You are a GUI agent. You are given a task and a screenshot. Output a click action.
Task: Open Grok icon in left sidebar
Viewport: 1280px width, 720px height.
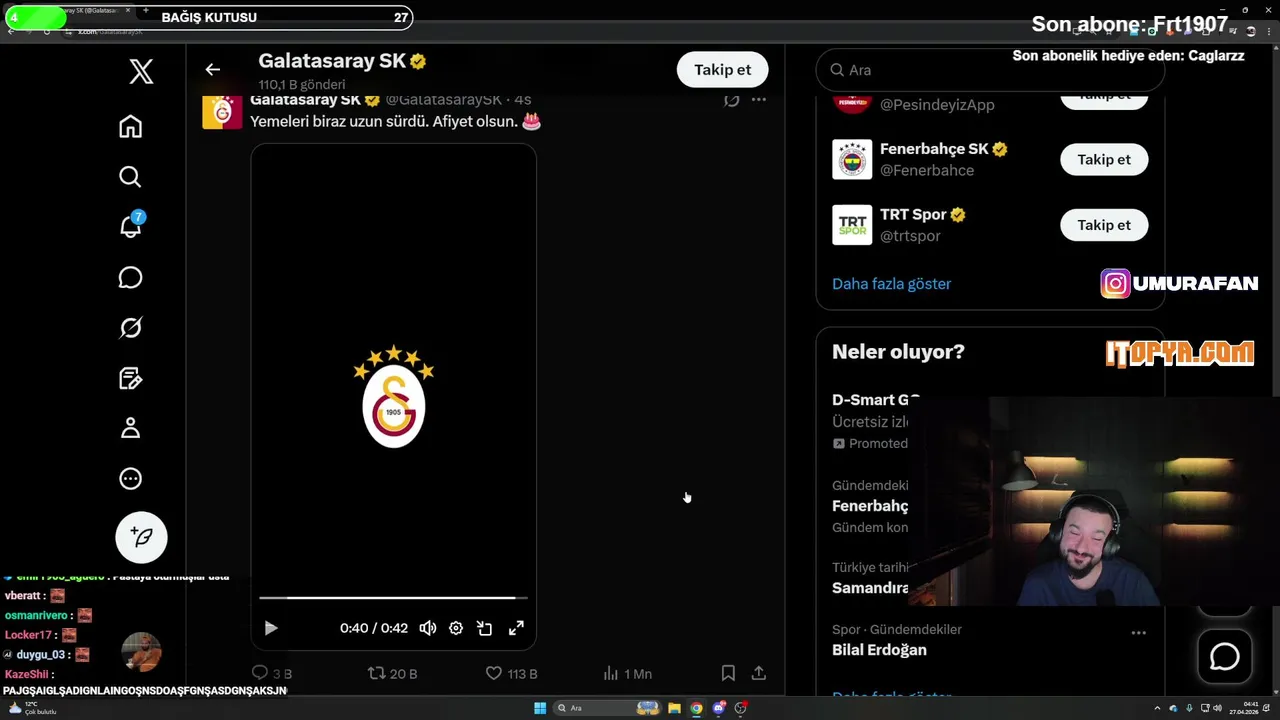130,328
